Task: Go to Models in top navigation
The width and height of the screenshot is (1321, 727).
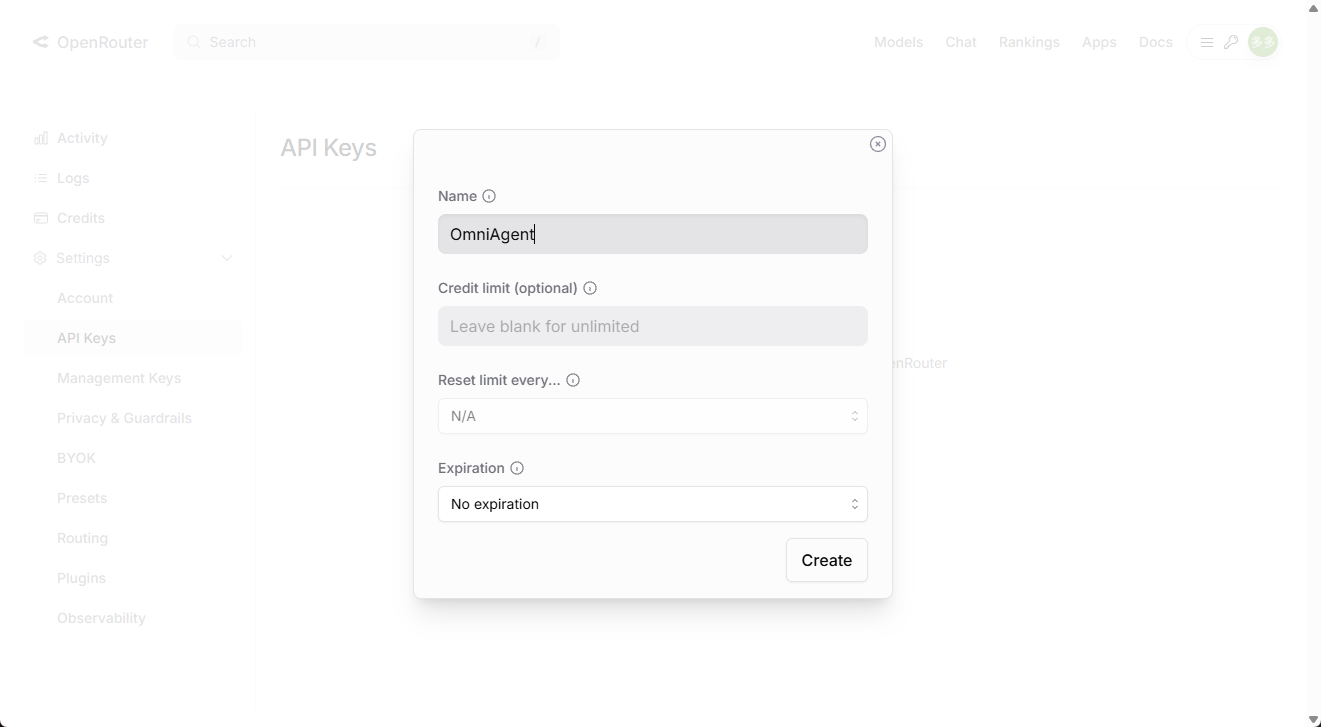Action: (x=898, y=42)
